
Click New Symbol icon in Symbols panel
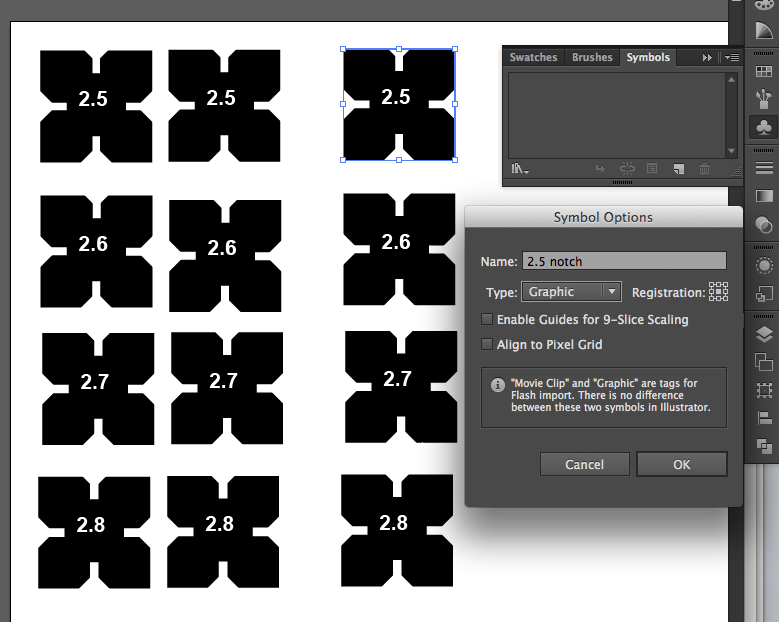(x=679, y=169)
